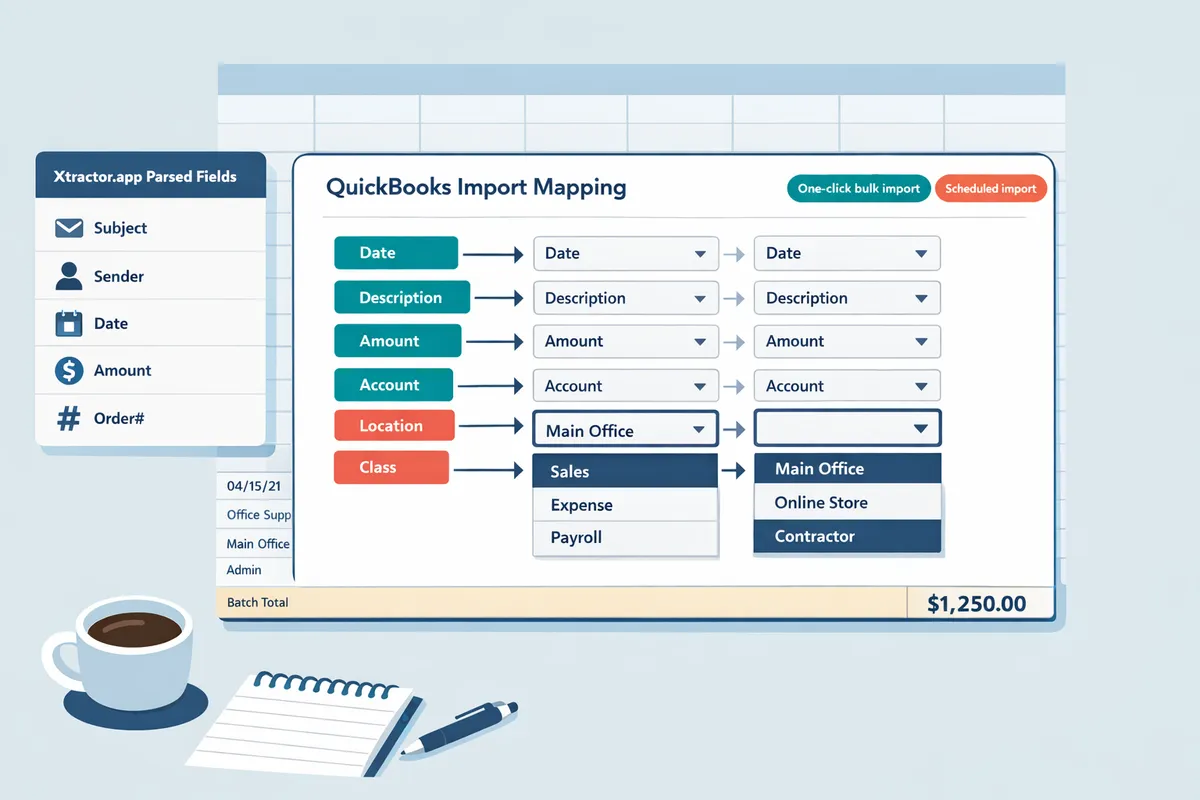The image size is (1200, 800).
Task: Click the red Location field tag
Action: [394, 426]
